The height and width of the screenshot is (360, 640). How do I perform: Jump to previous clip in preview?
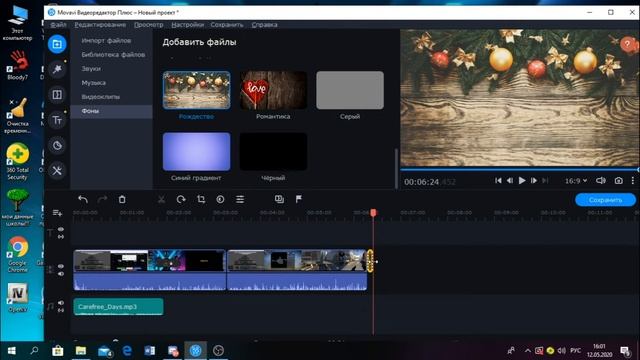point(498,180)
